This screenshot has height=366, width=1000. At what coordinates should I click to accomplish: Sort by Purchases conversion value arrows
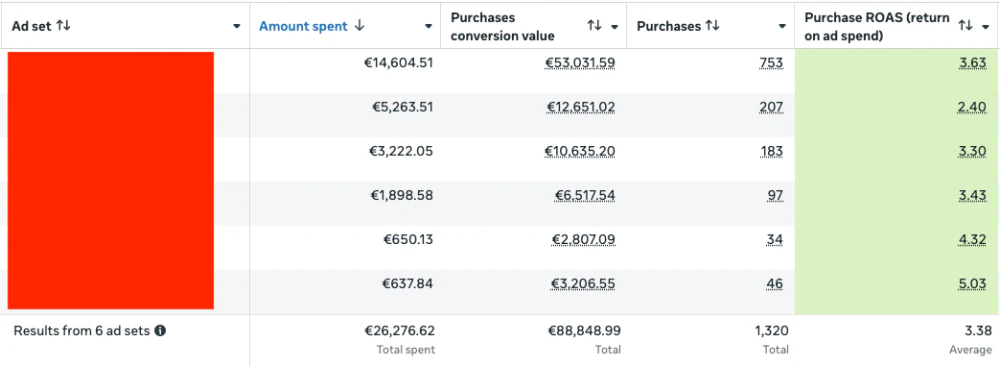tap(594, 26)
